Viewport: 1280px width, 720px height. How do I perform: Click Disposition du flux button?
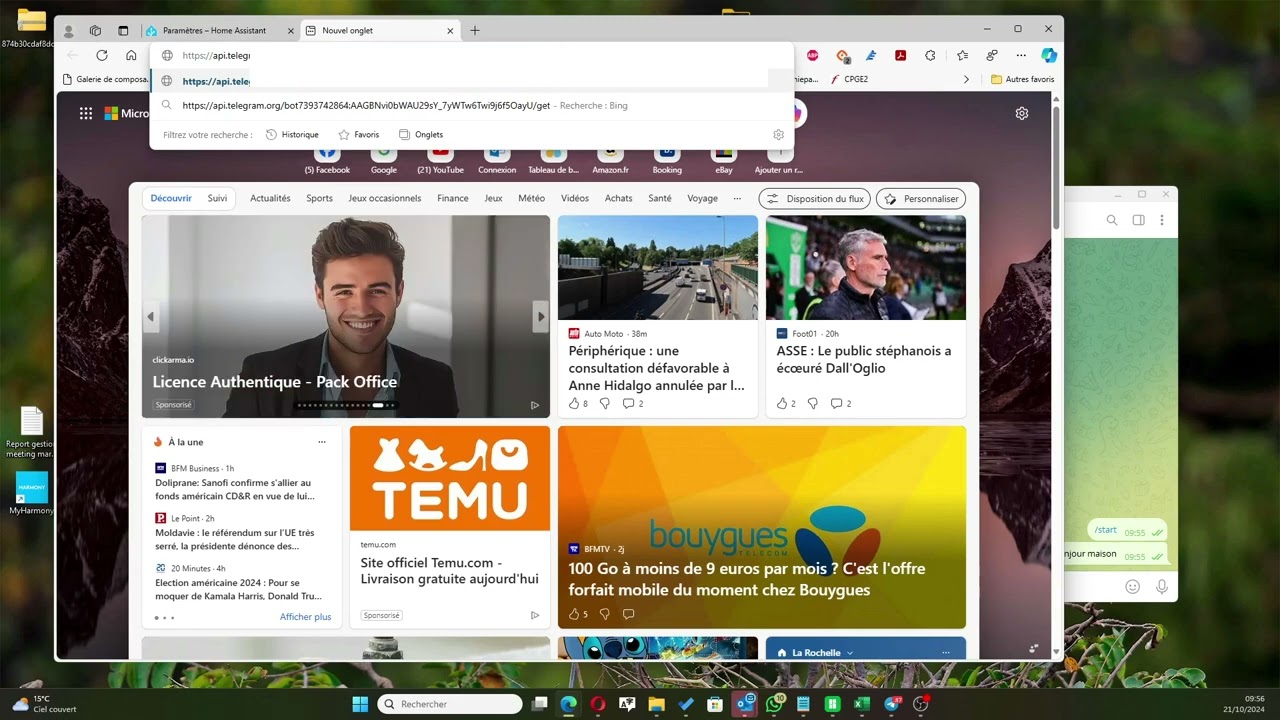click(x=815, y=199)
